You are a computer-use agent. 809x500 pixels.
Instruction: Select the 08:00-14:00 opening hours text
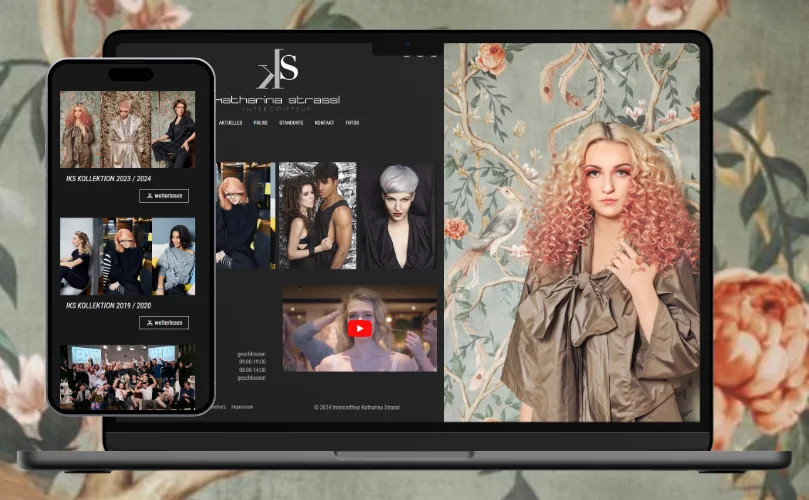[252, 370]
